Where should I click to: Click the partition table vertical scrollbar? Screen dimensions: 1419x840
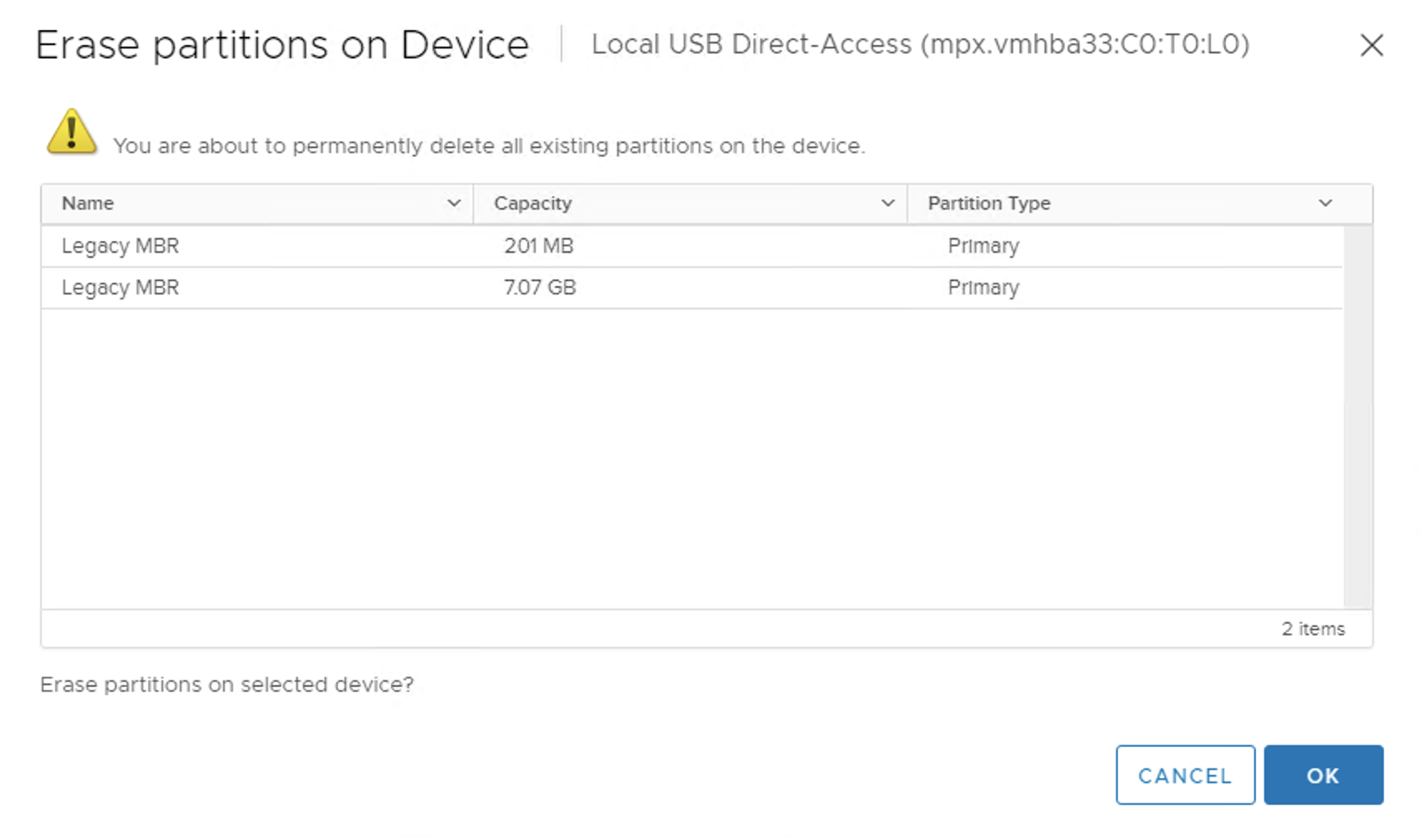coord(1357,416)
